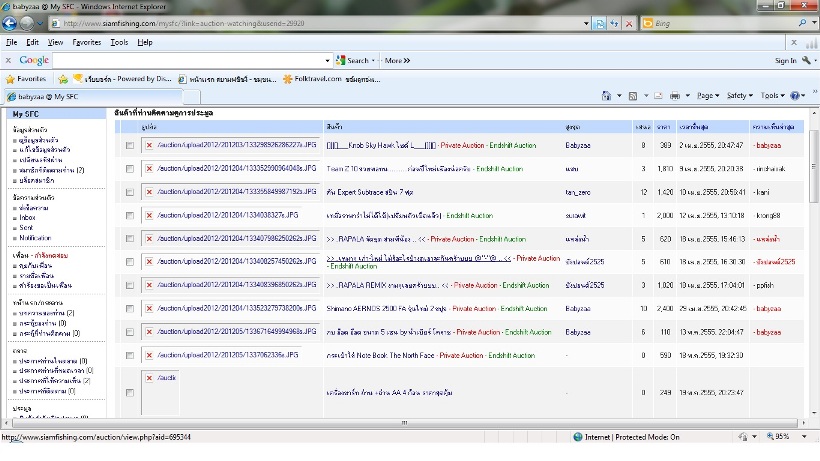Click the Google toolbar wrench settings icon

pos(806,61)
